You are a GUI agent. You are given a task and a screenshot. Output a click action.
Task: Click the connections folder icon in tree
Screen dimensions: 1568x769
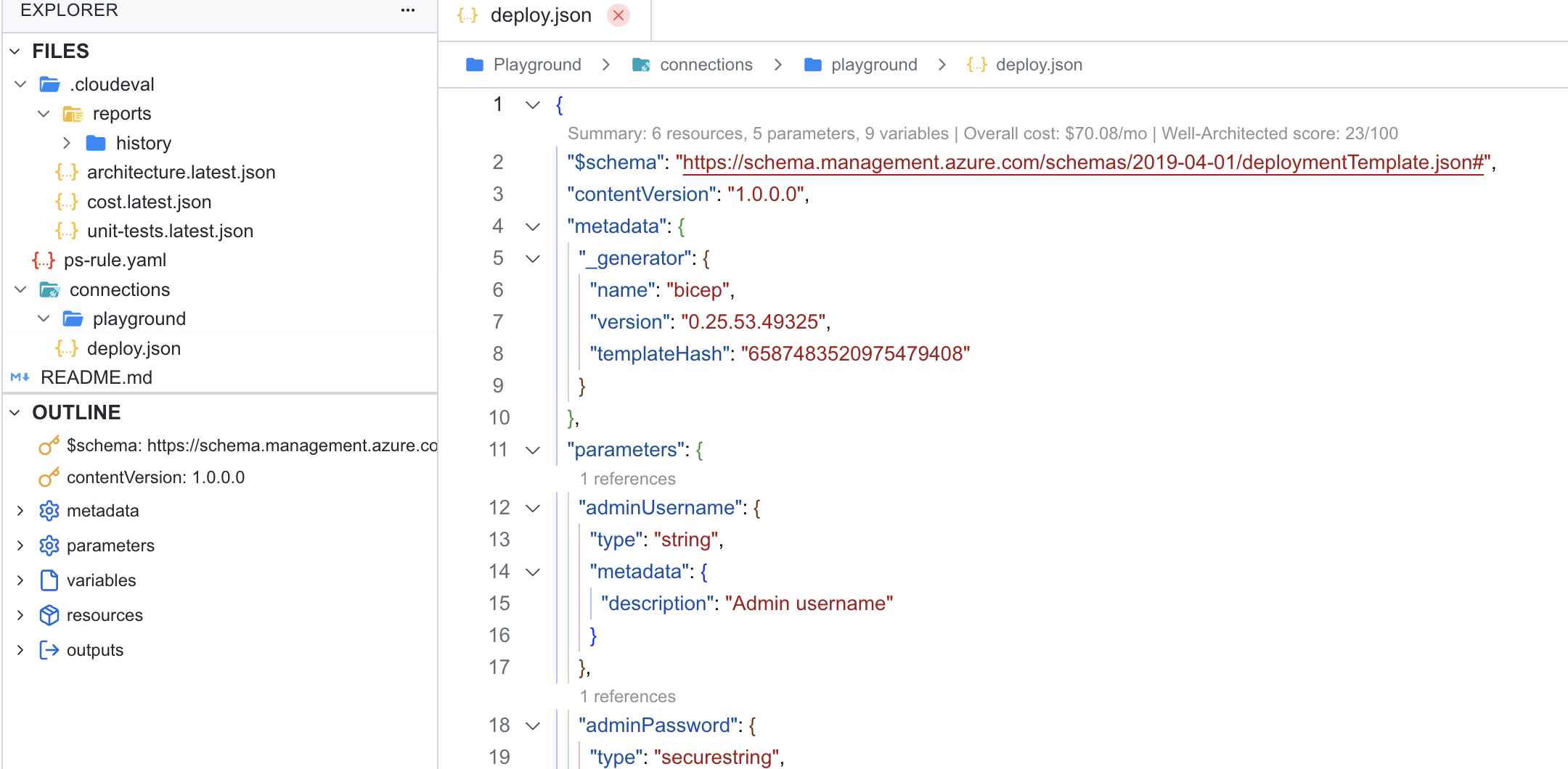(x=50, y=289)
